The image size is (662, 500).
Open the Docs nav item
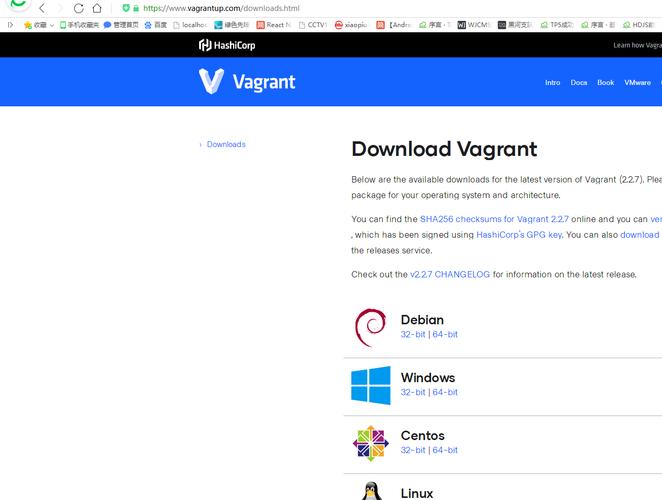(579, 83)
